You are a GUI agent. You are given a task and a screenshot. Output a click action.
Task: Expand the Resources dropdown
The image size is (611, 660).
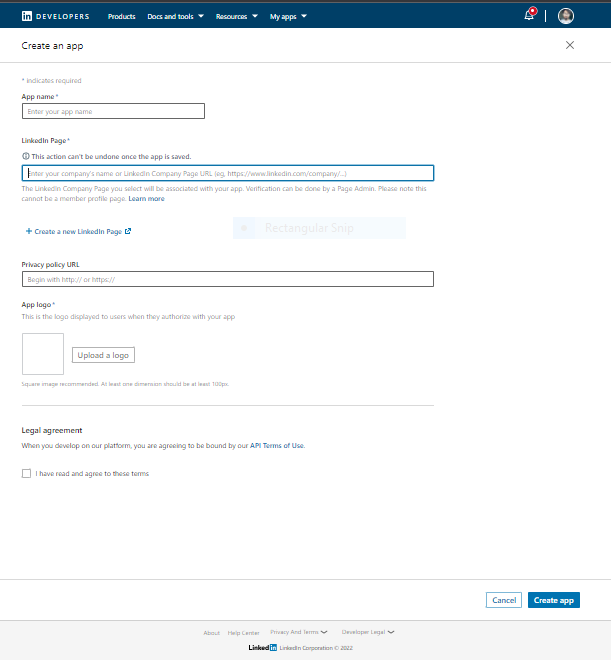pos(236,16)
